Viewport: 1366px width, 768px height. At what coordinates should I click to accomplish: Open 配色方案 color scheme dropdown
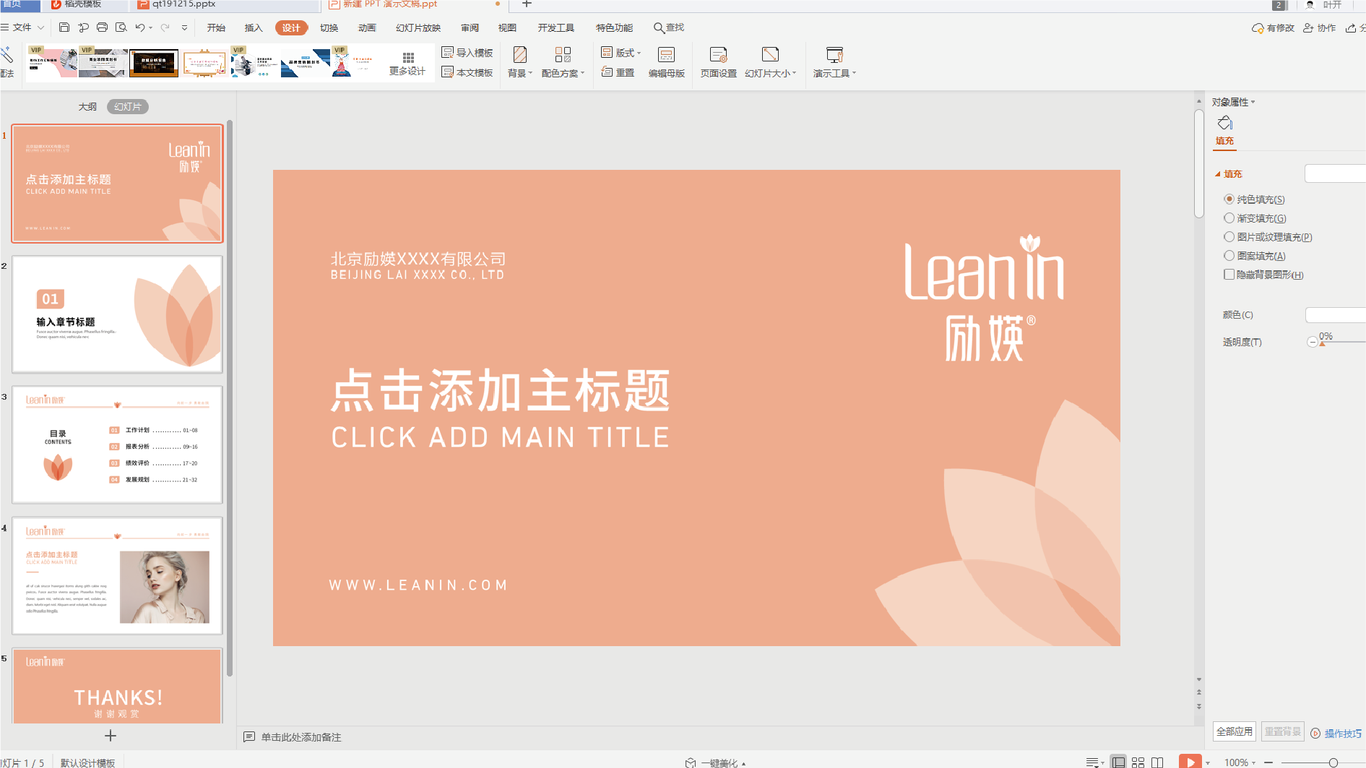click(563, 62)
